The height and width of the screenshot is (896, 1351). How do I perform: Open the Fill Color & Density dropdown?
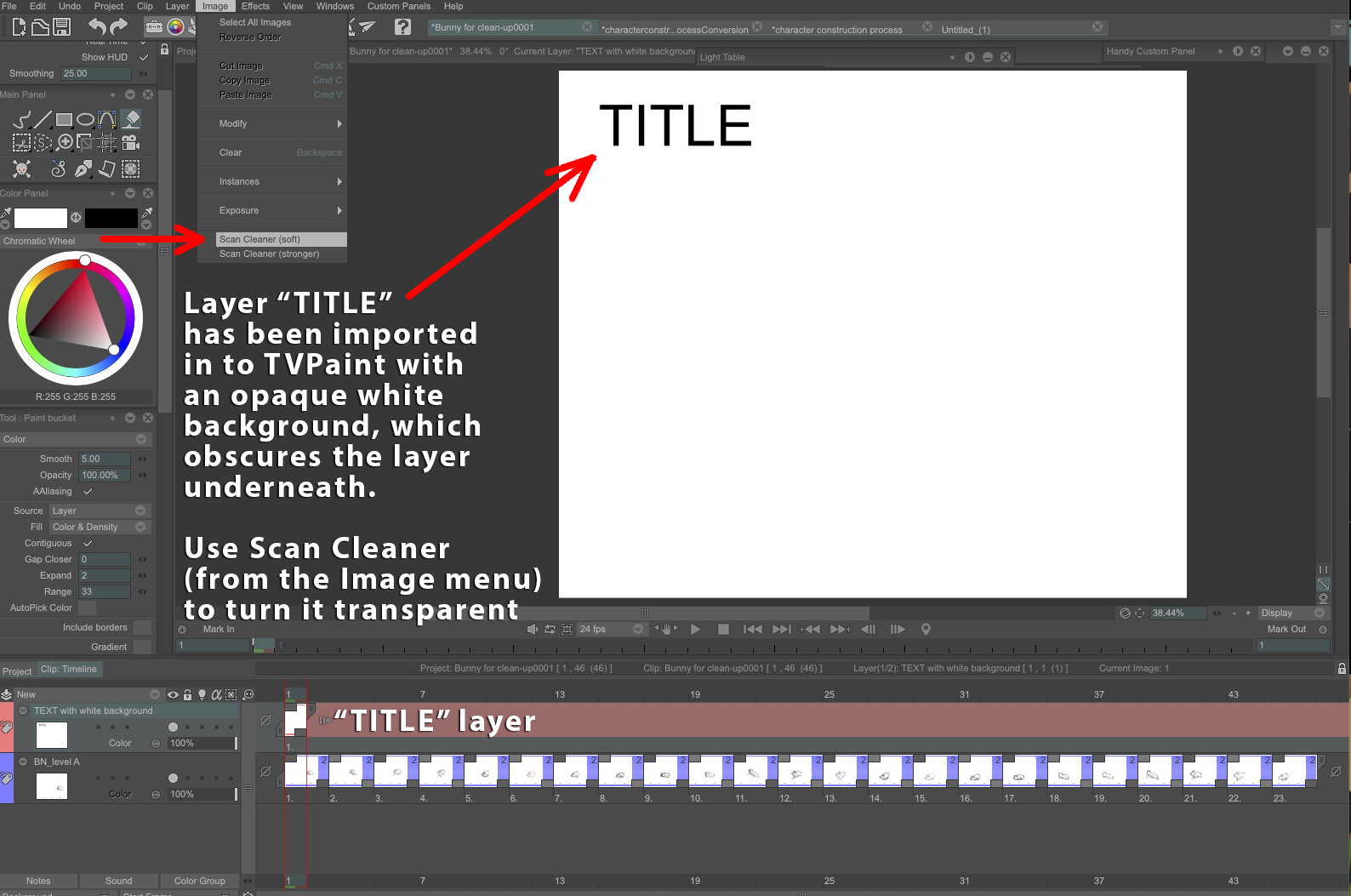(100, 527)
